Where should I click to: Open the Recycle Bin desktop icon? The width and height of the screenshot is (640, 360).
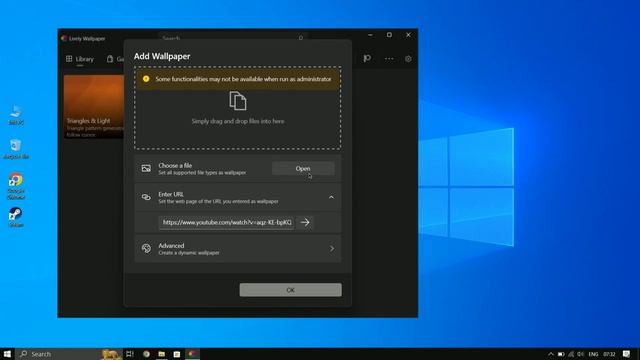click(x=16, y=149)
